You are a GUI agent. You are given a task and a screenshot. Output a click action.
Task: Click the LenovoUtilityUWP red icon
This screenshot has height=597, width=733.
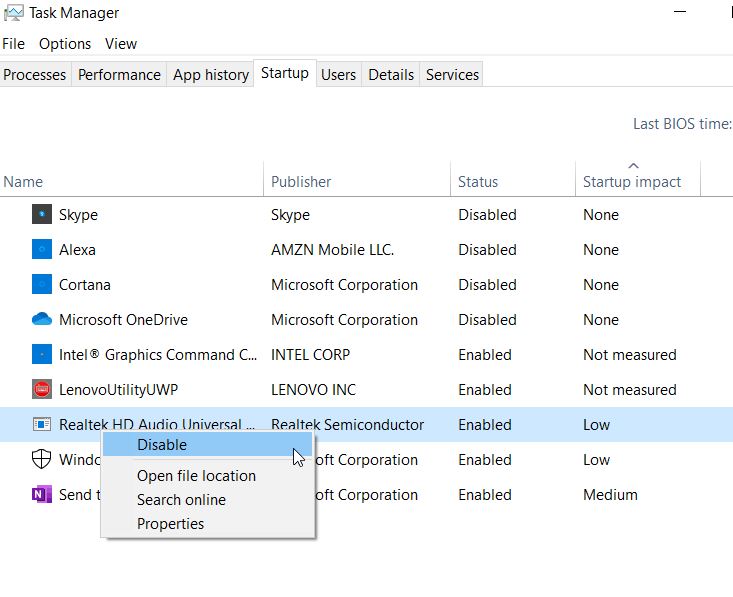point(42,389)
